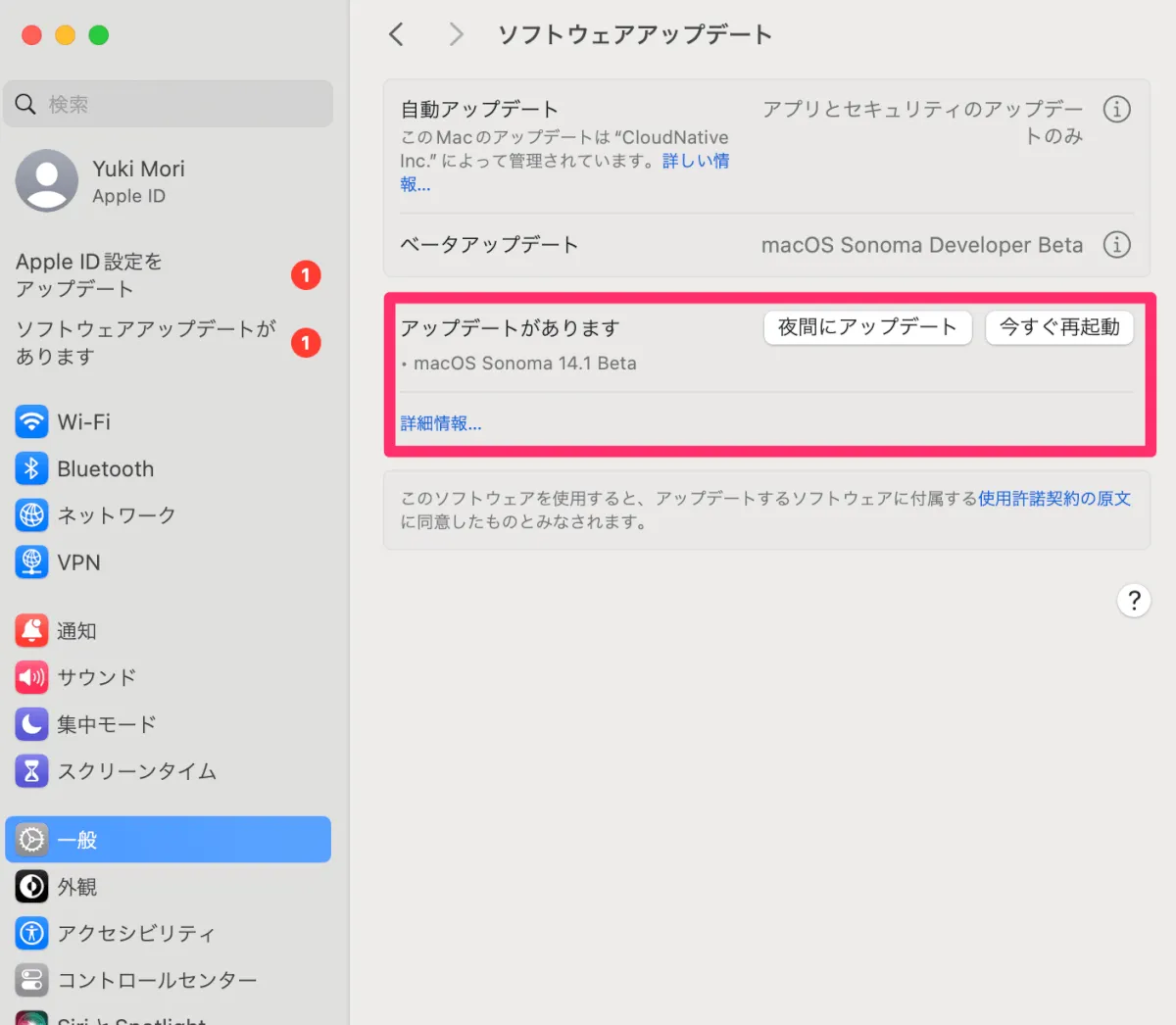1176x1025 pixels.
Task: Click the Bluetooth icon in sidebar
Action: tap(31, 468)
